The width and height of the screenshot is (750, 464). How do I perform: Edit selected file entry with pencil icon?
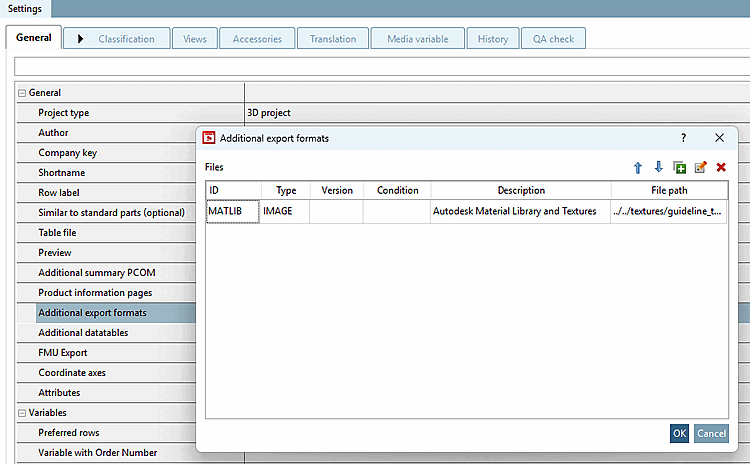tap(701, 167)
